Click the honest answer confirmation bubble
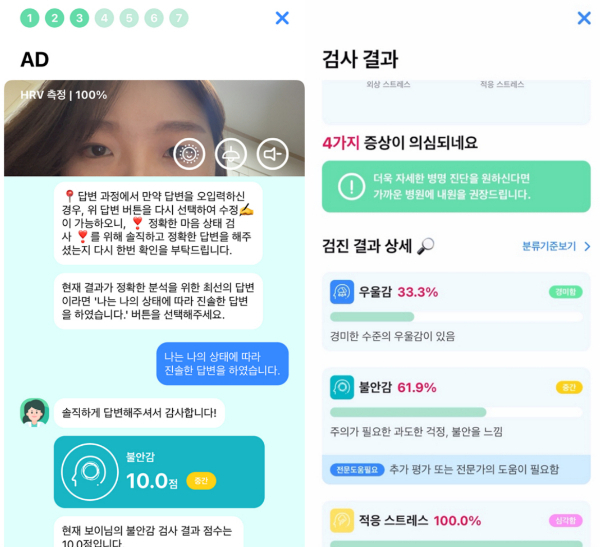 222,364
